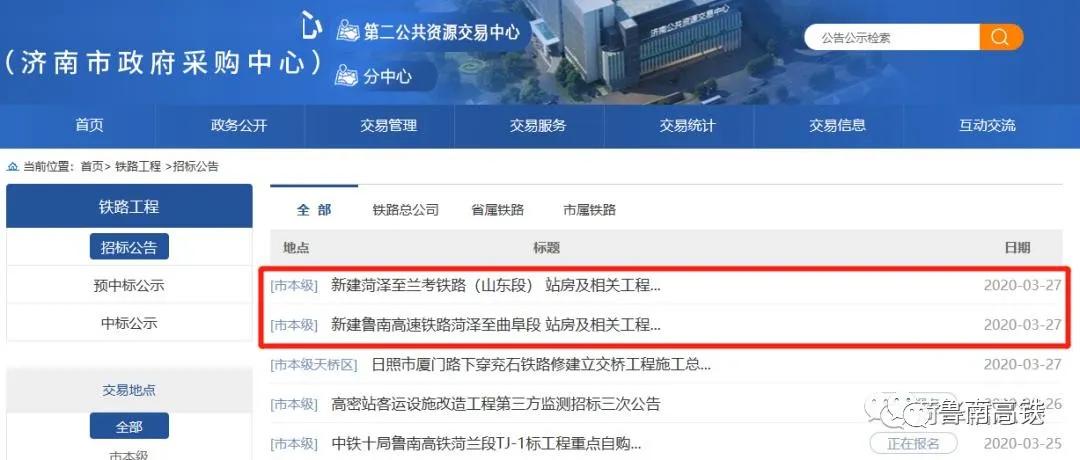Open the 交易信息 navigation menu item

[x=838, y=125]
